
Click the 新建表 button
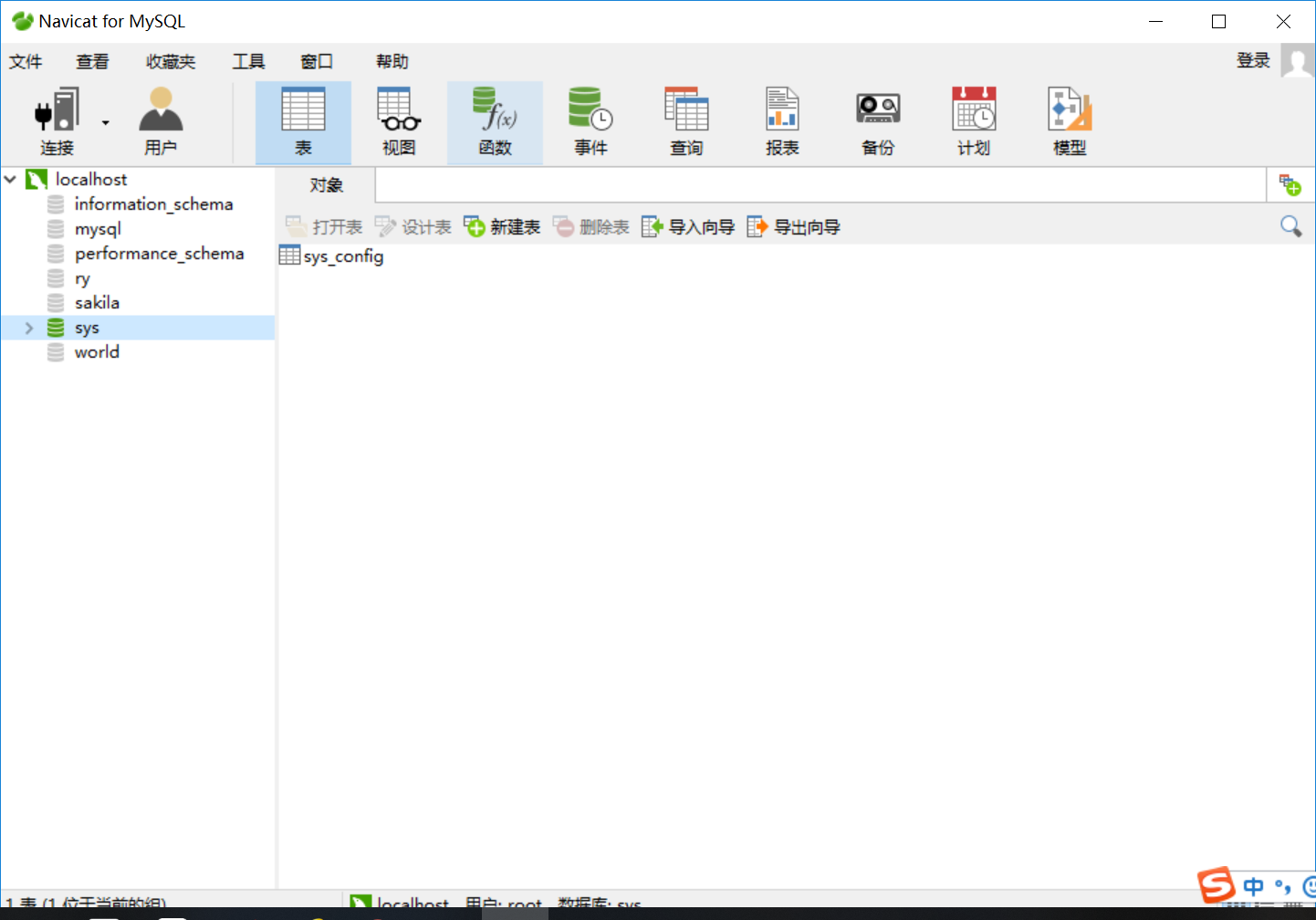click(x=501, y=226)
